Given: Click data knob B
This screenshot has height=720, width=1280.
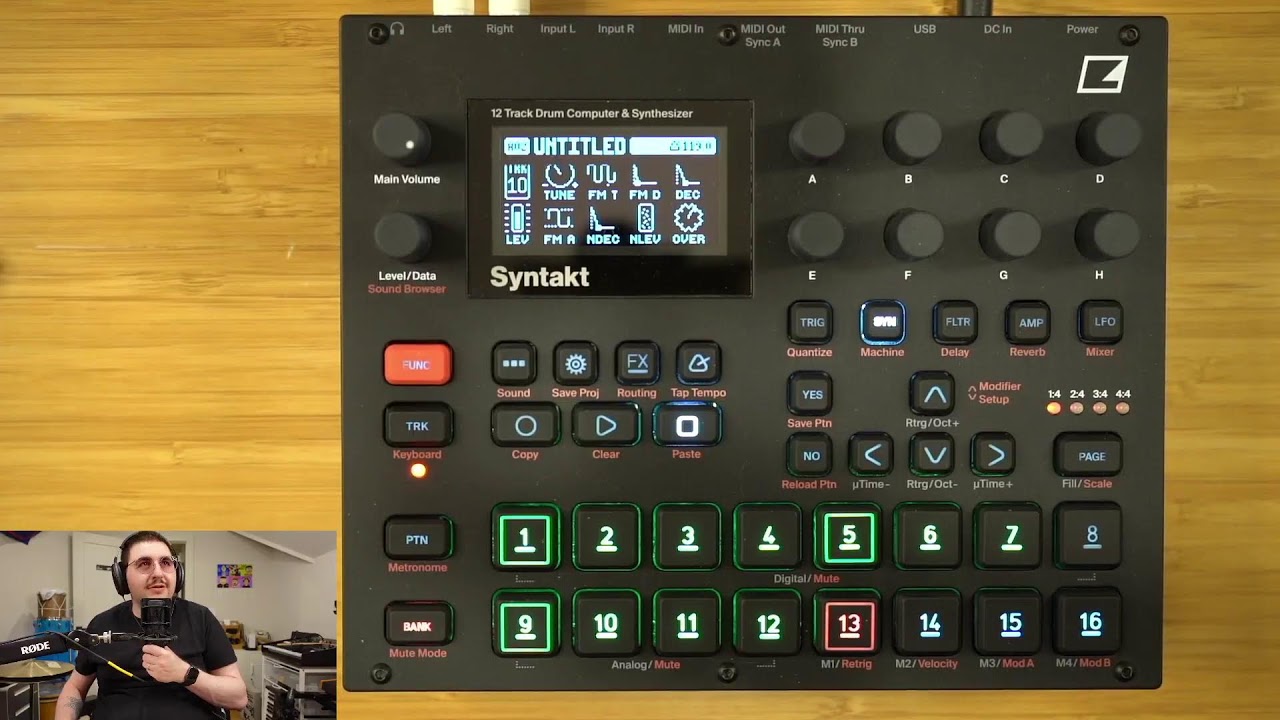Looking at the screenshot, I should [913, 139].
